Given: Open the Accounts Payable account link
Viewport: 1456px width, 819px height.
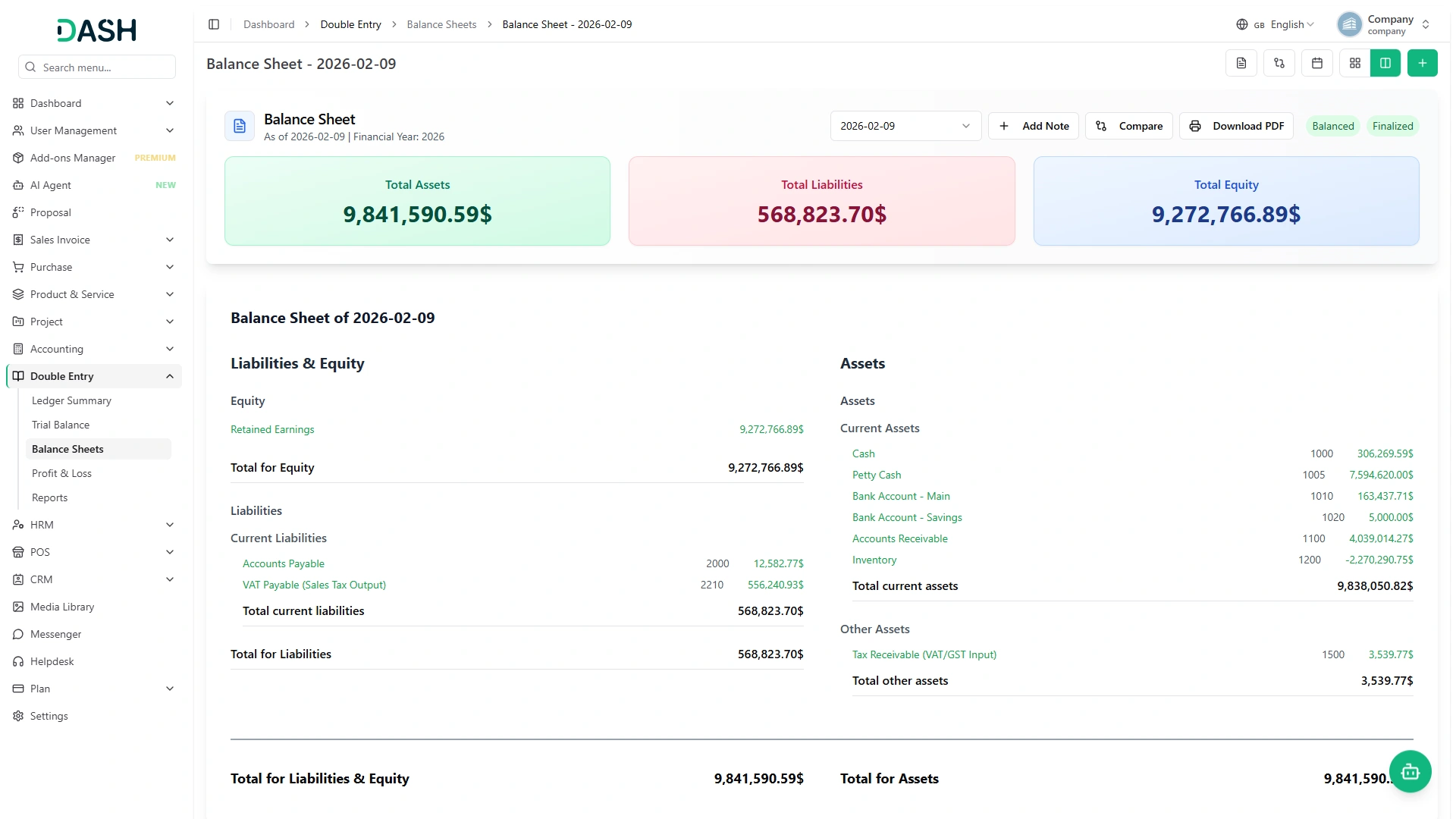Looking at the screenshot, I should [284, 563].
